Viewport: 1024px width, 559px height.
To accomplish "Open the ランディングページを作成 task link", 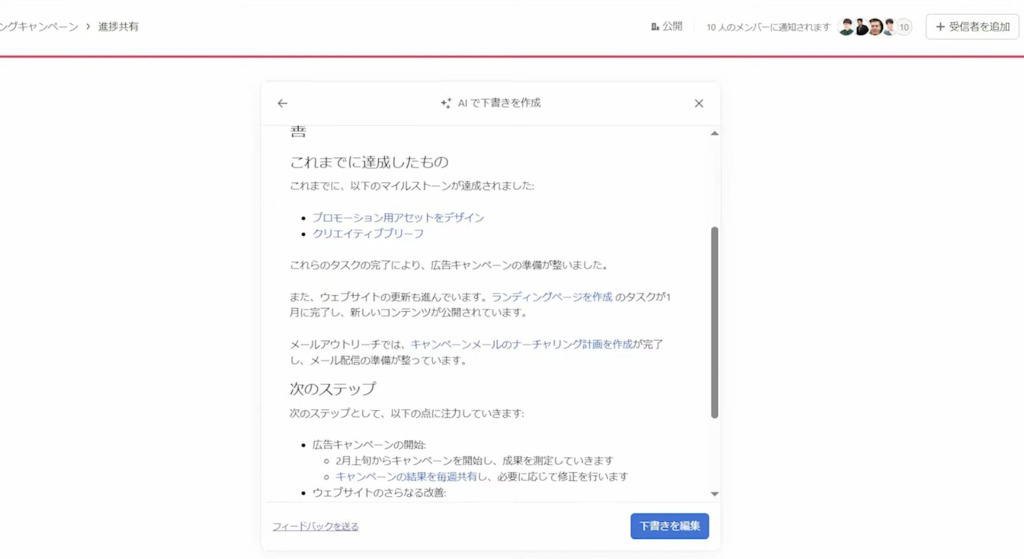I will point(552,297).
